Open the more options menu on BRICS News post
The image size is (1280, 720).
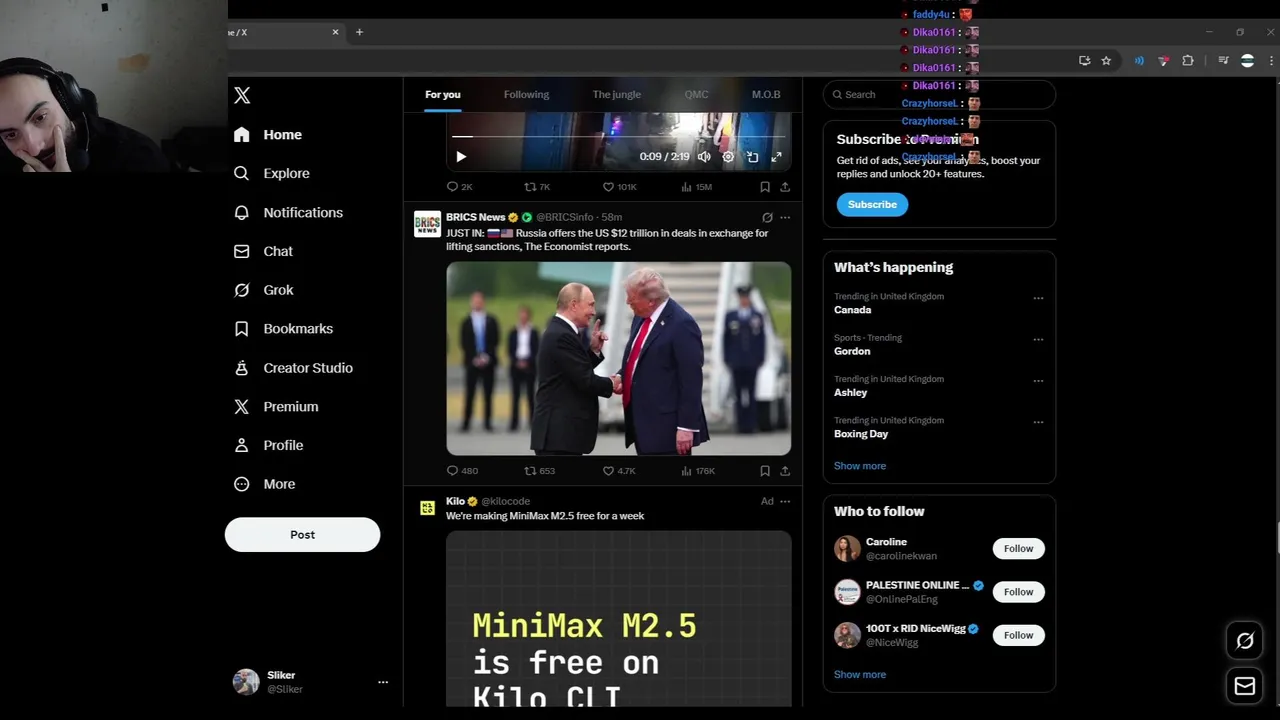(x=785, y=217)
